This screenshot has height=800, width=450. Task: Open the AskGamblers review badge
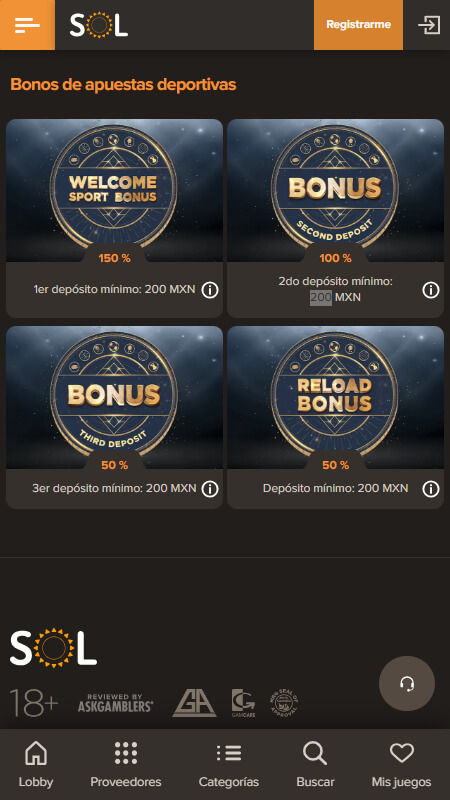pyautogui.click(x=116, y=703)
